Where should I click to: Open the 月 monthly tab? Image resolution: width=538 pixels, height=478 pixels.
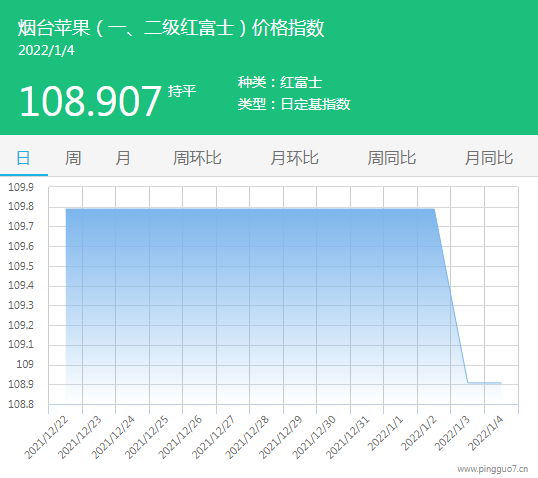point(122,158)
